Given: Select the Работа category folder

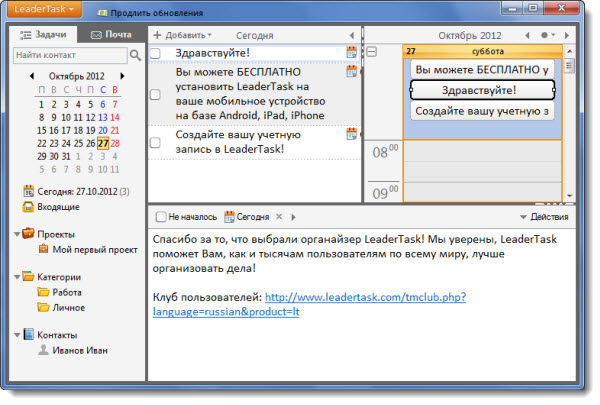Looking at the screenshot, I should (x=43, y=293).
